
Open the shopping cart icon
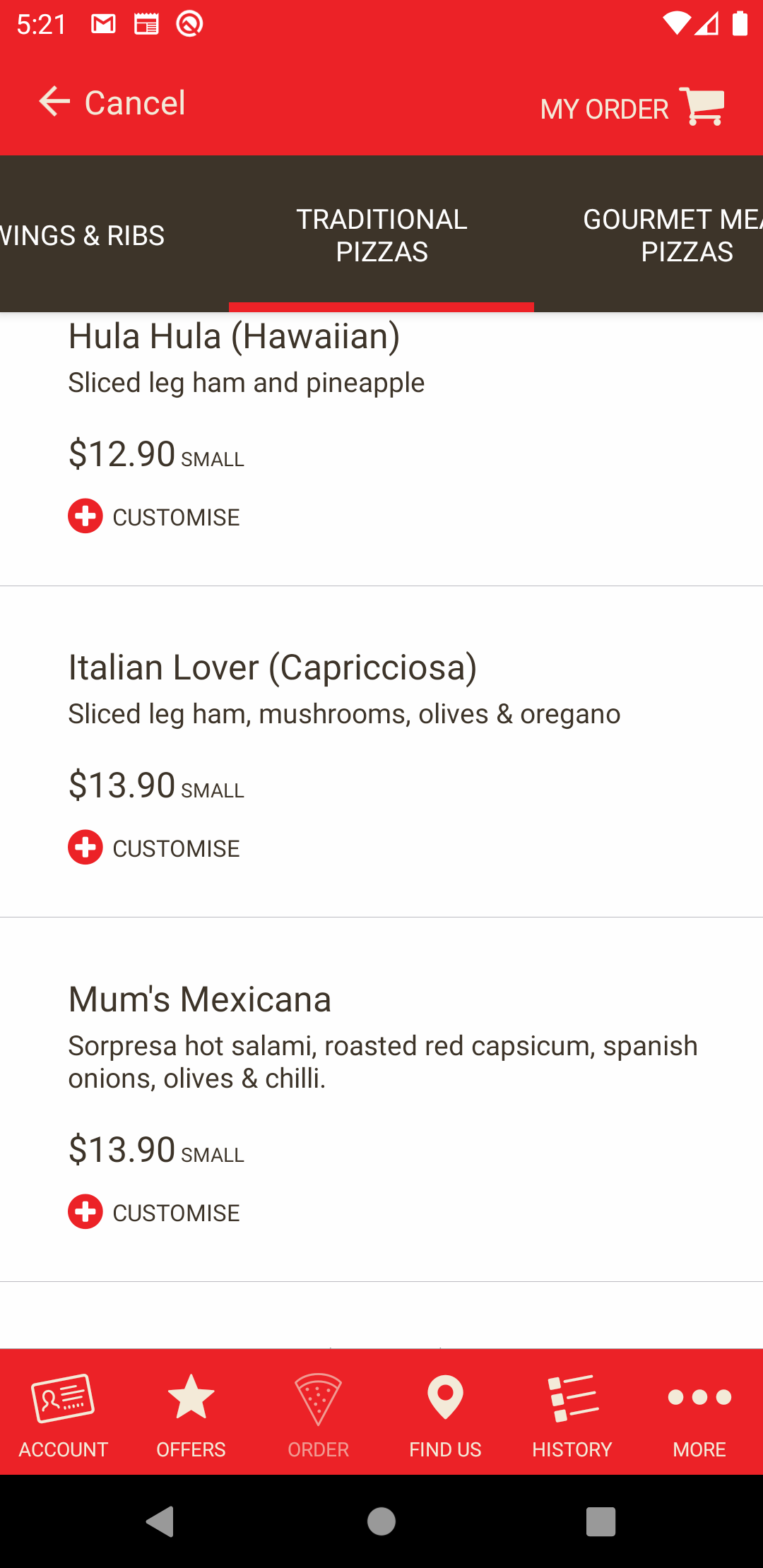[x=702, y=107]
